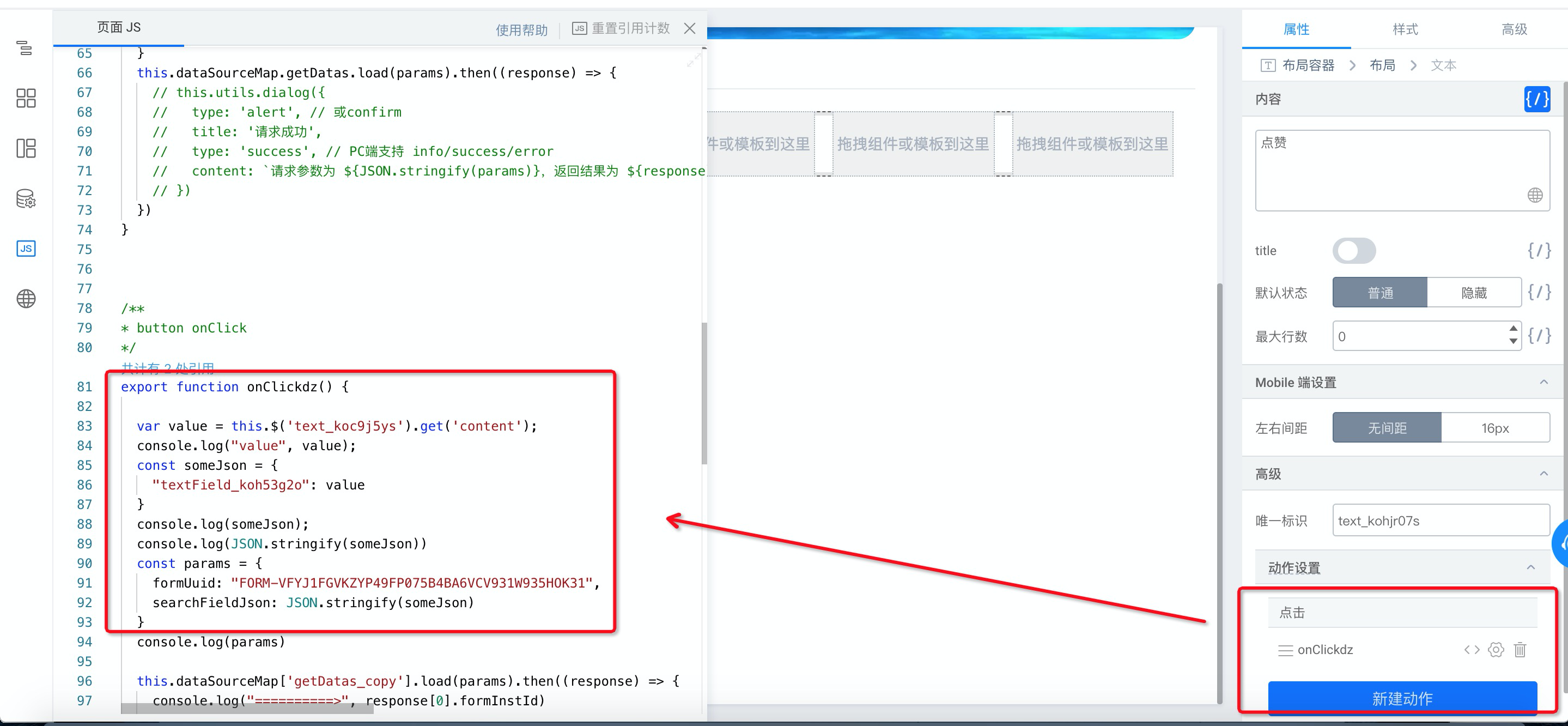Select 无间距 left-right spacing
1568x726 pixels.
point(1387,427)
